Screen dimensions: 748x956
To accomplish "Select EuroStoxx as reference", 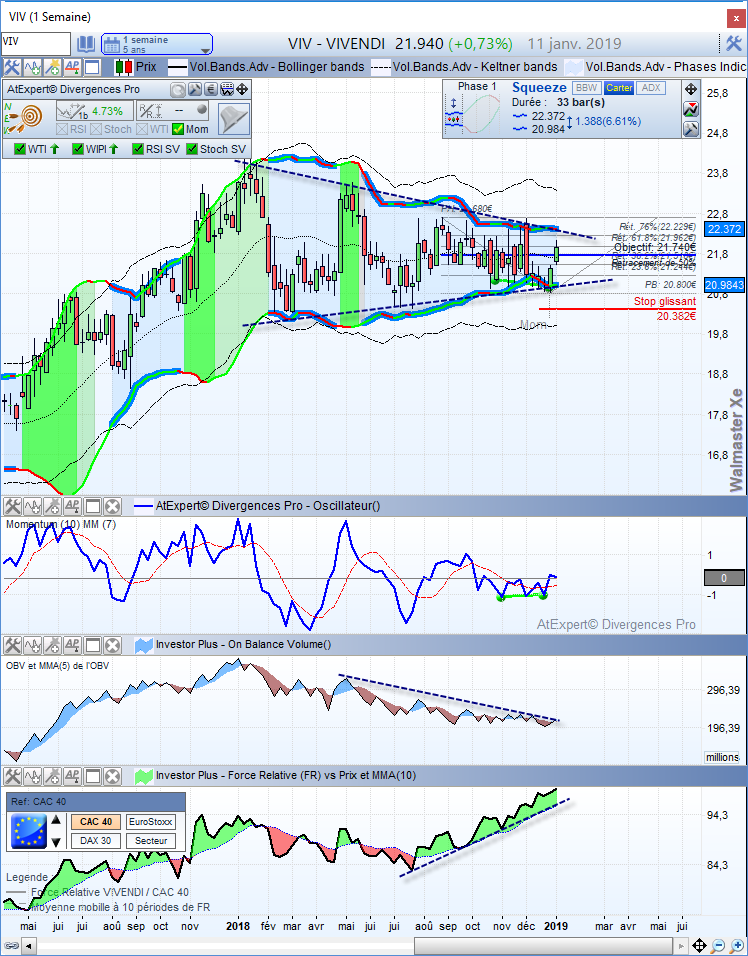I will (x=151, y=822).
